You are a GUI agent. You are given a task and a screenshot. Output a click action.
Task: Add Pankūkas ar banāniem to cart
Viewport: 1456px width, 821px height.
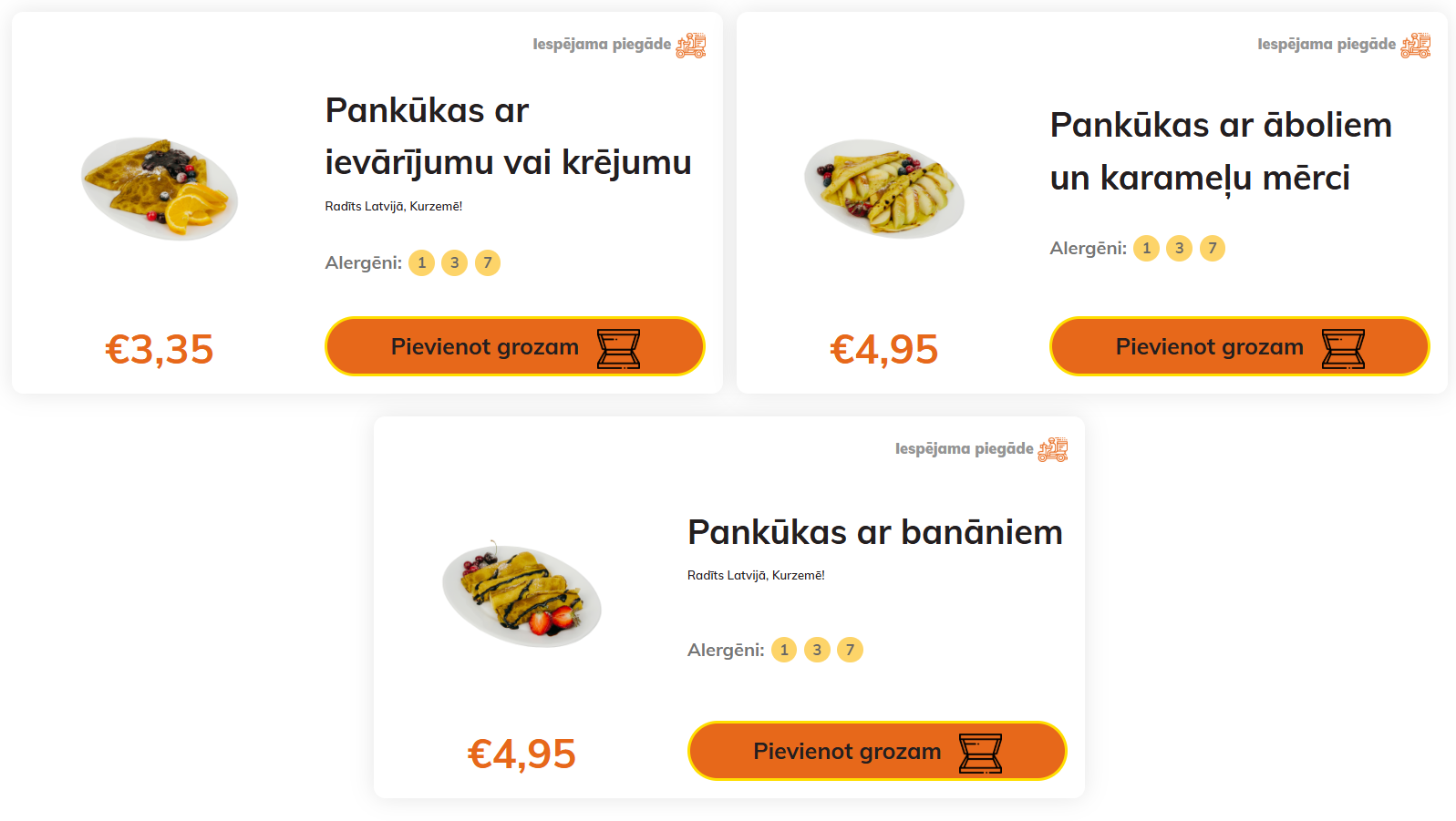coord(876,752)
